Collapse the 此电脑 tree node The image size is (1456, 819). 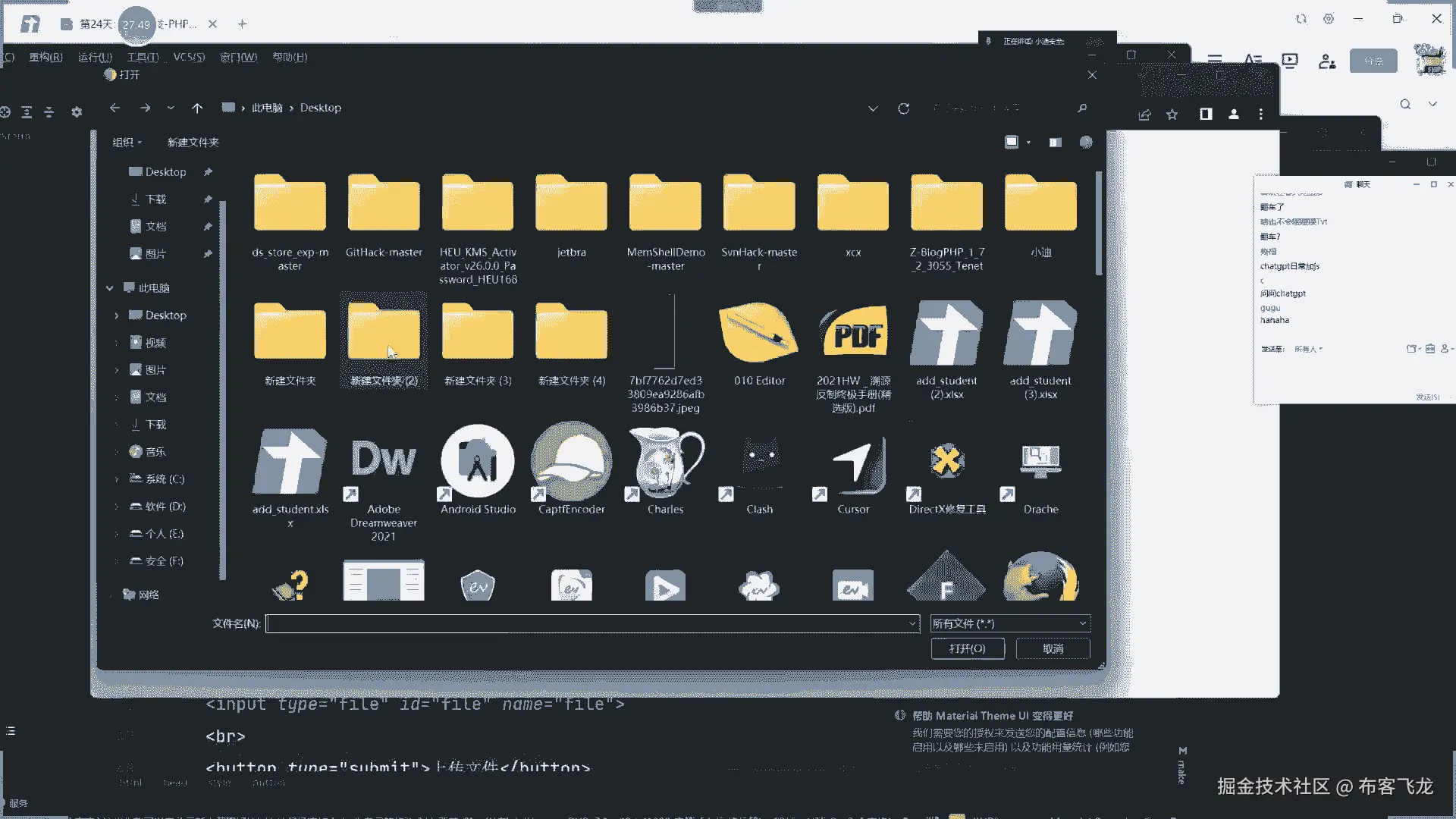click(x=110, y=288)
